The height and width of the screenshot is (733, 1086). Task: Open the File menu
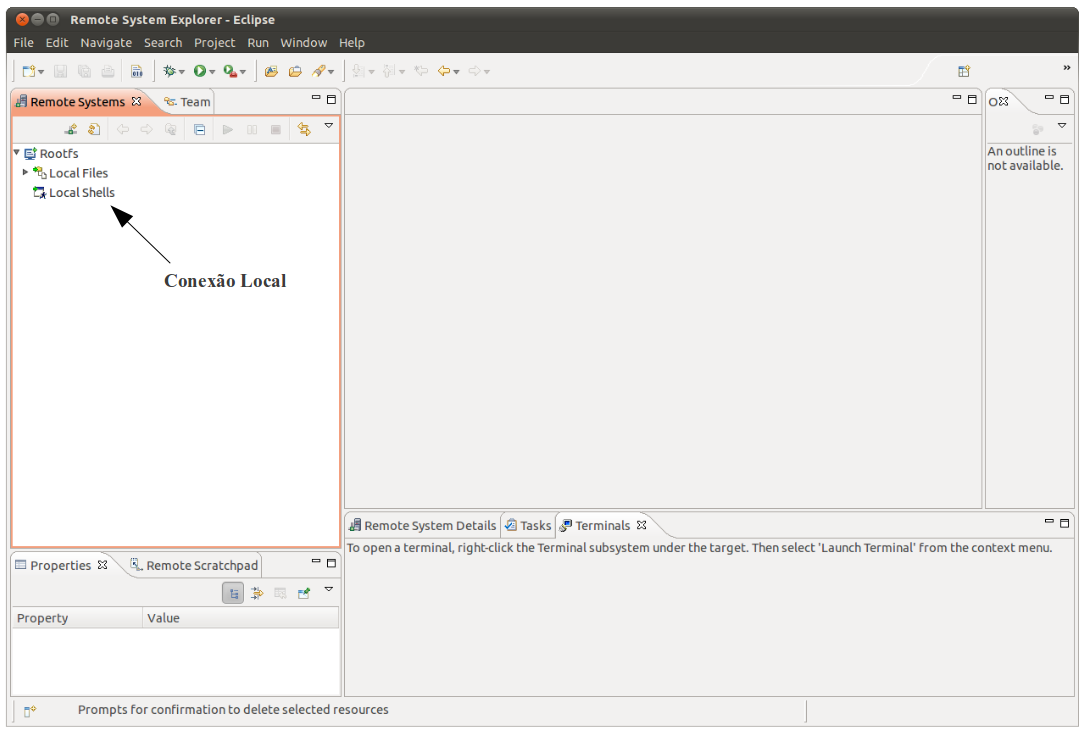(24, 43)
